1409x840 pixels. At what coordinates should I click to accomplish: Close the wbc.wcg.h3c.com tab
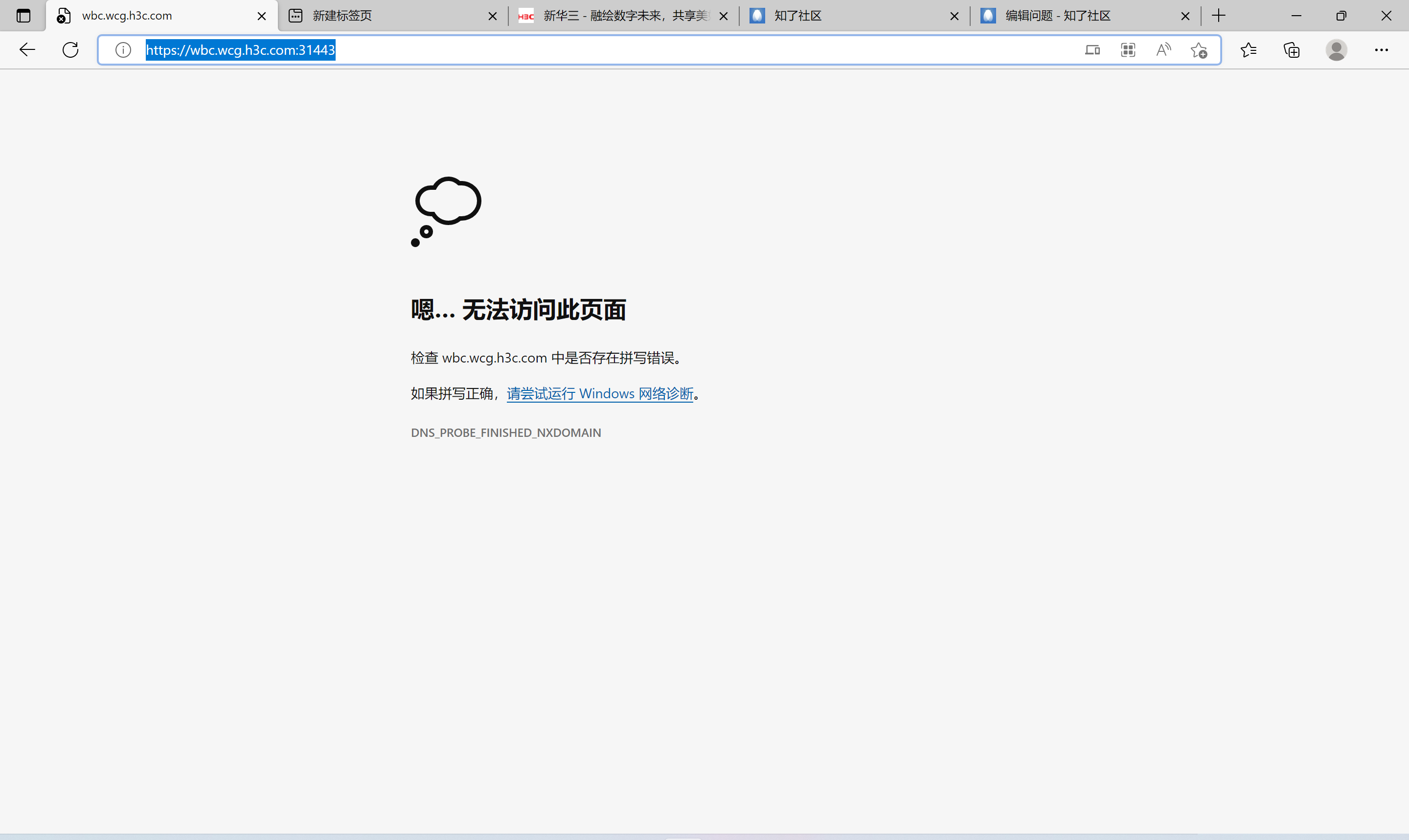click(261, 17)
